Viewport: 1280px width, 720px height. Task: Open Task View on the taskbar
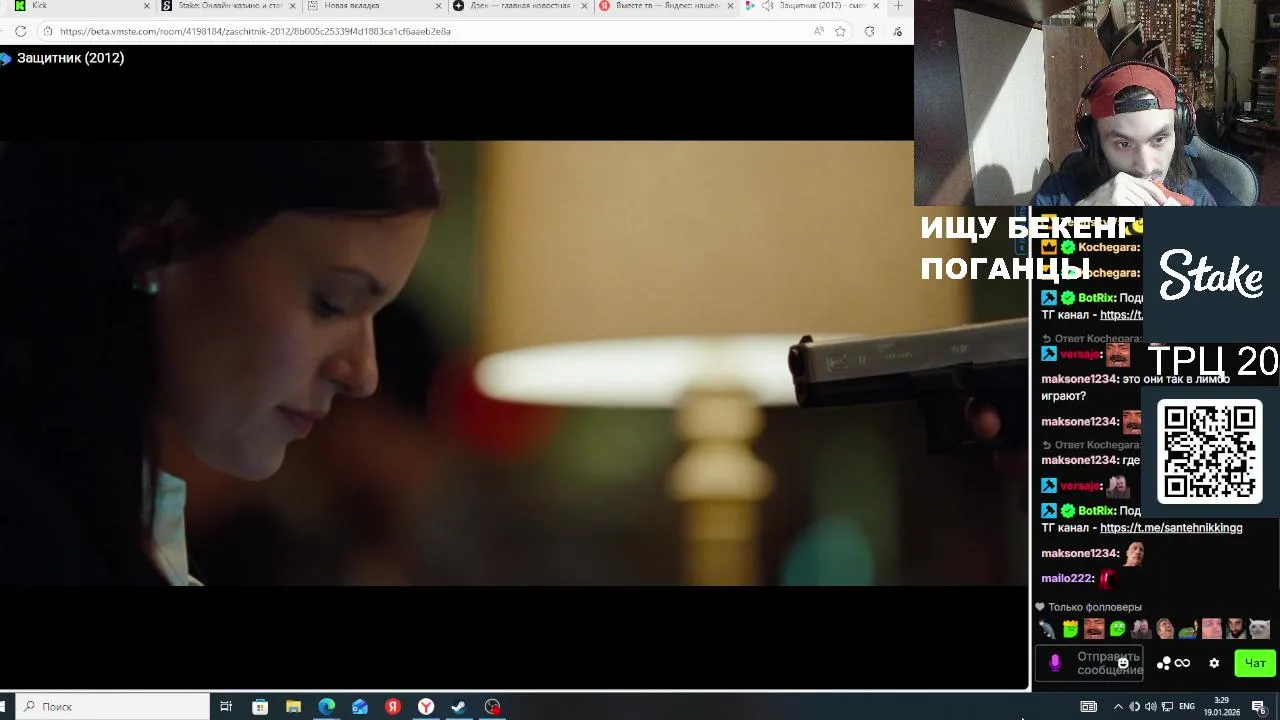pos(226,706)
